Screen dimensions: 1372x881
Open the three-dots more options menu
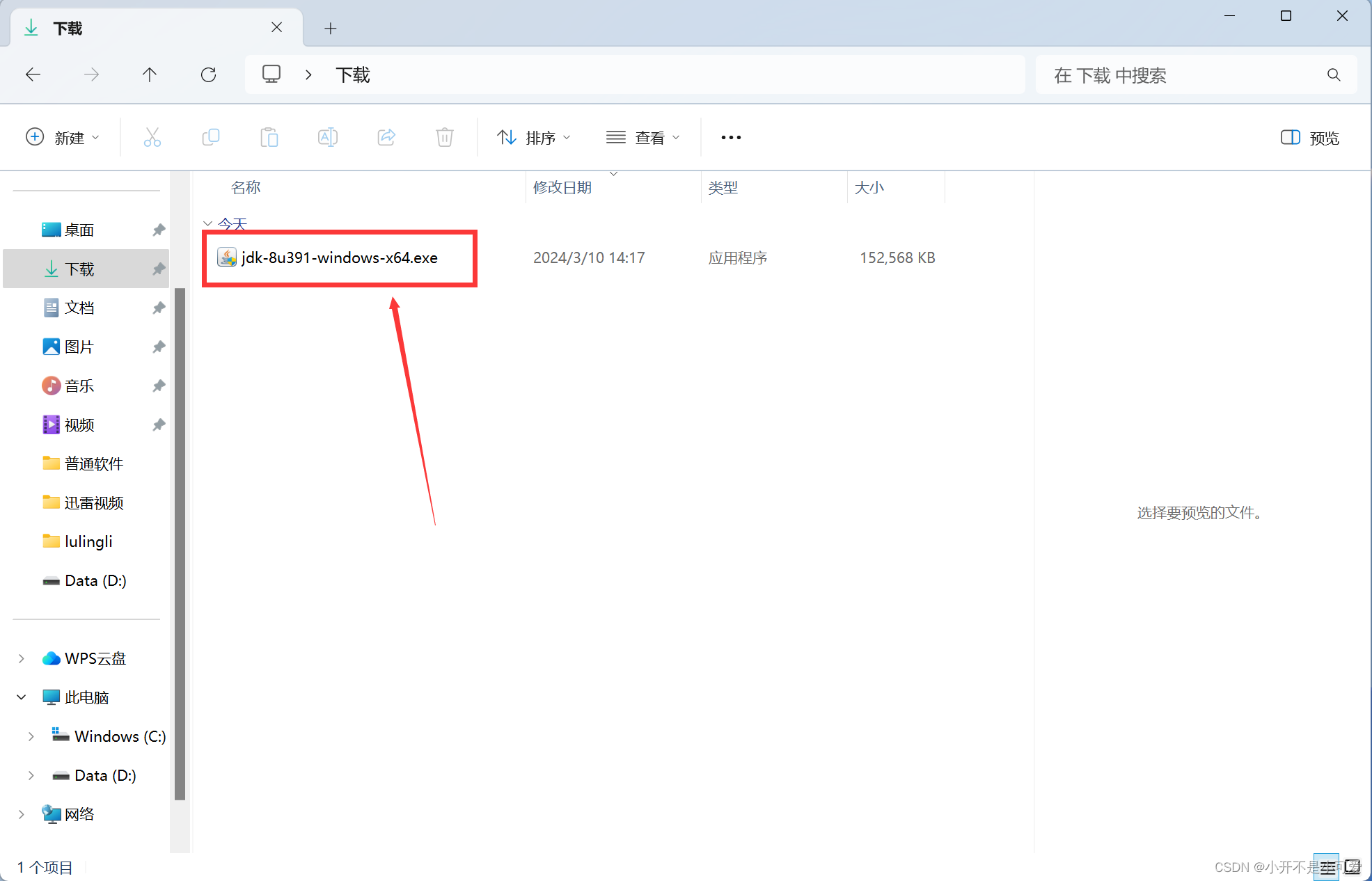point(731,138)
